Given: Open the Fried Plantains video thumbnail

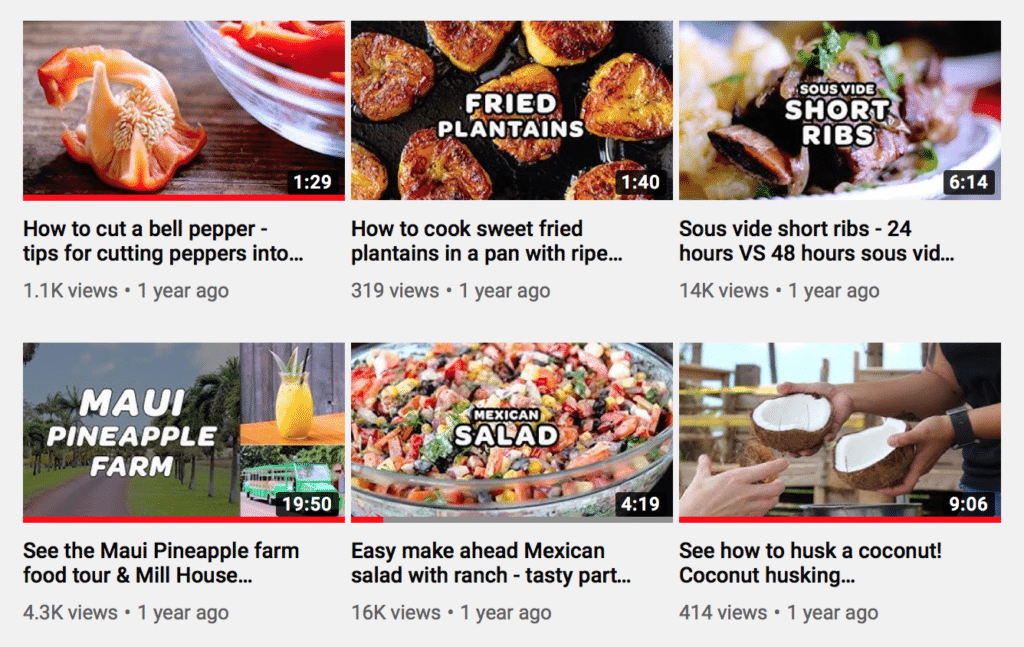Looking at the screenshot, I should [x=511, y=110].
